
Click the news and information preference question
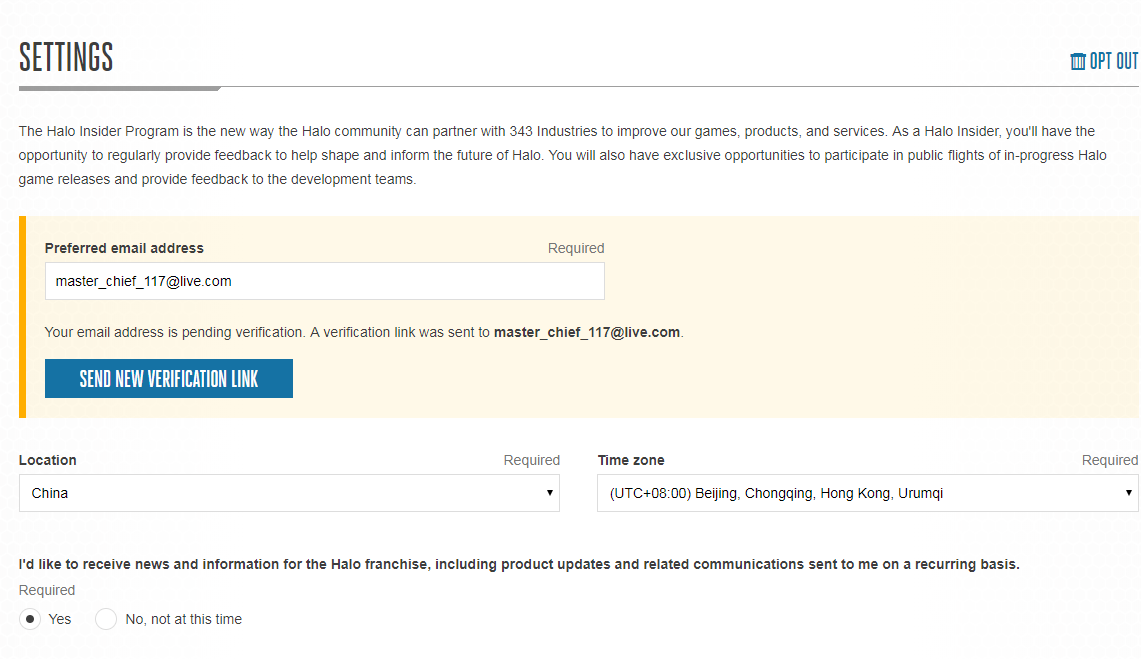pyautogui.click(x=519, y=564)
